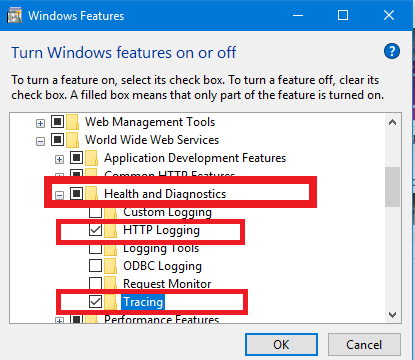Expand the Application Development Features node
415x360 pixels.
(x=59, y=159)
